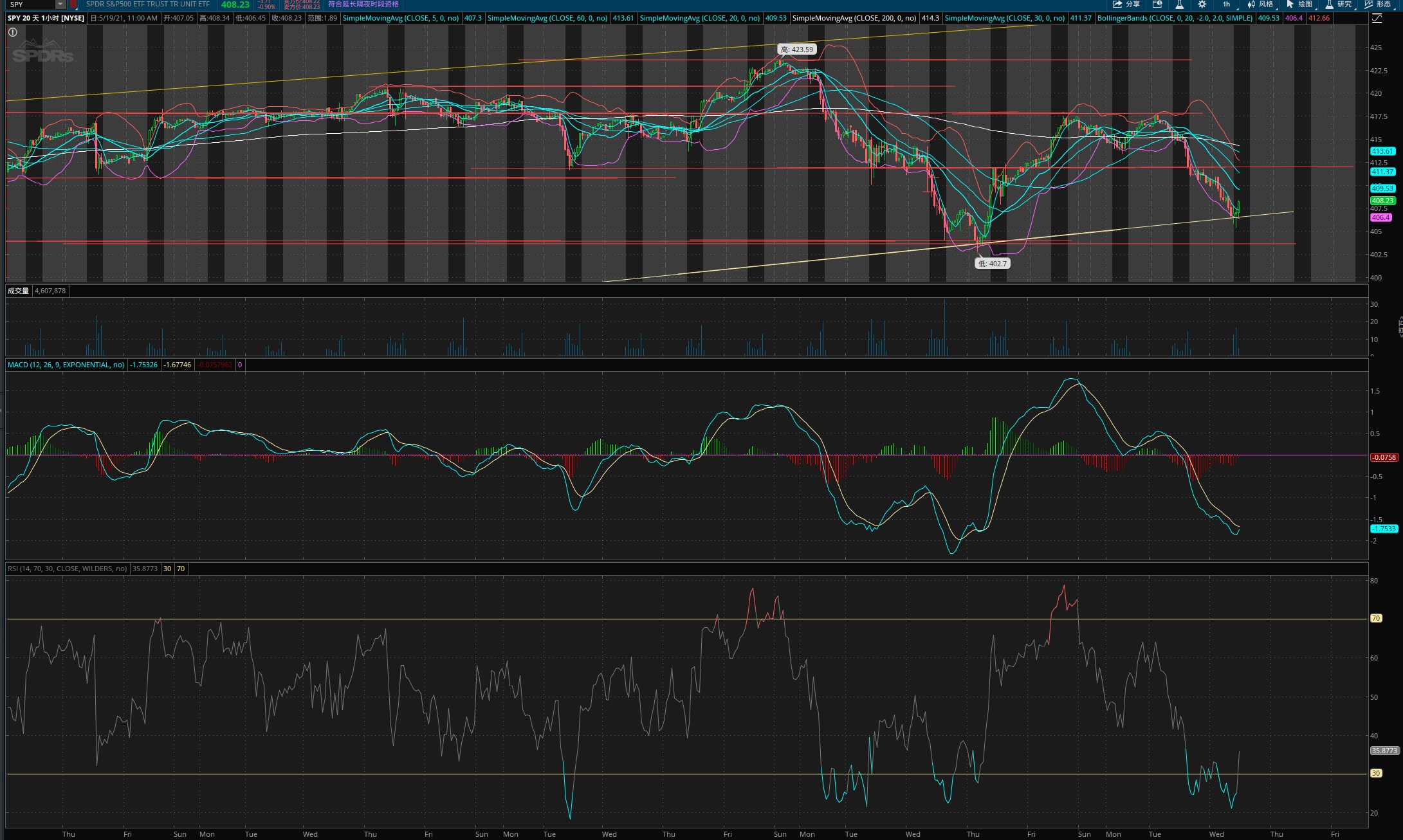
Task: Click the -0.90% change value
Action: point(267,7)
